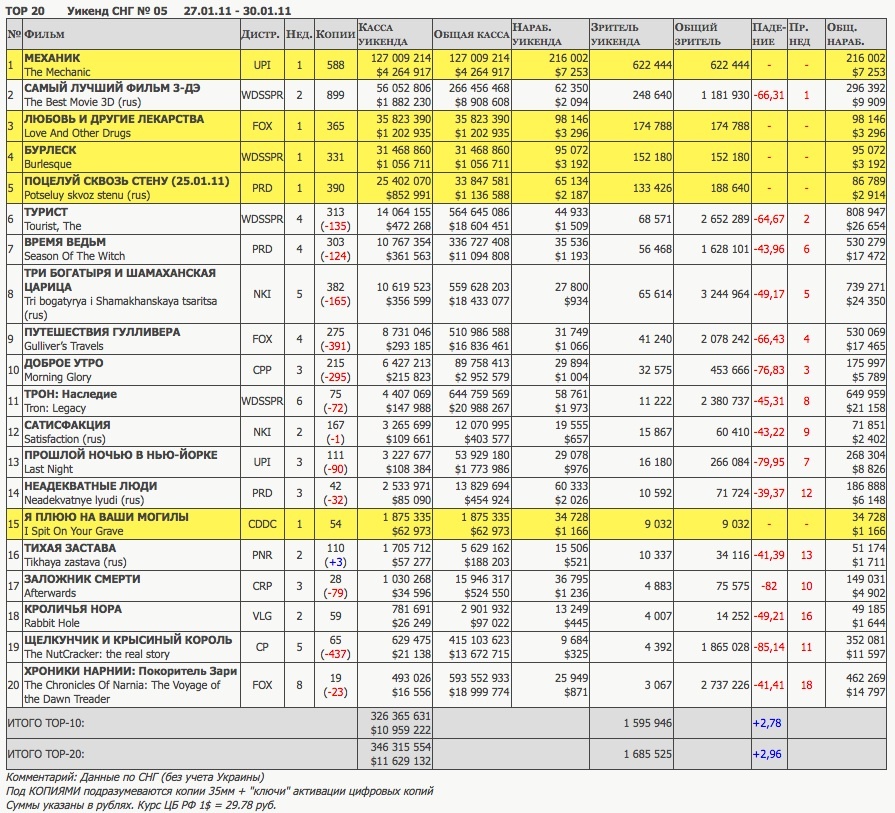Select the +2,78 change value in TOP-10 row
Image resolution: width=895 pixels, height=813 pixels.
point(767,723)
